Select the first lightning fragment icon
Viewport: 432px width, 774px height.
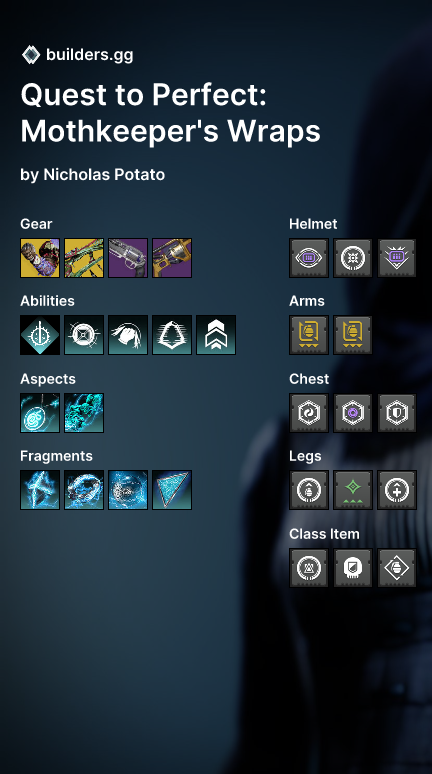(x=40, y=490)
